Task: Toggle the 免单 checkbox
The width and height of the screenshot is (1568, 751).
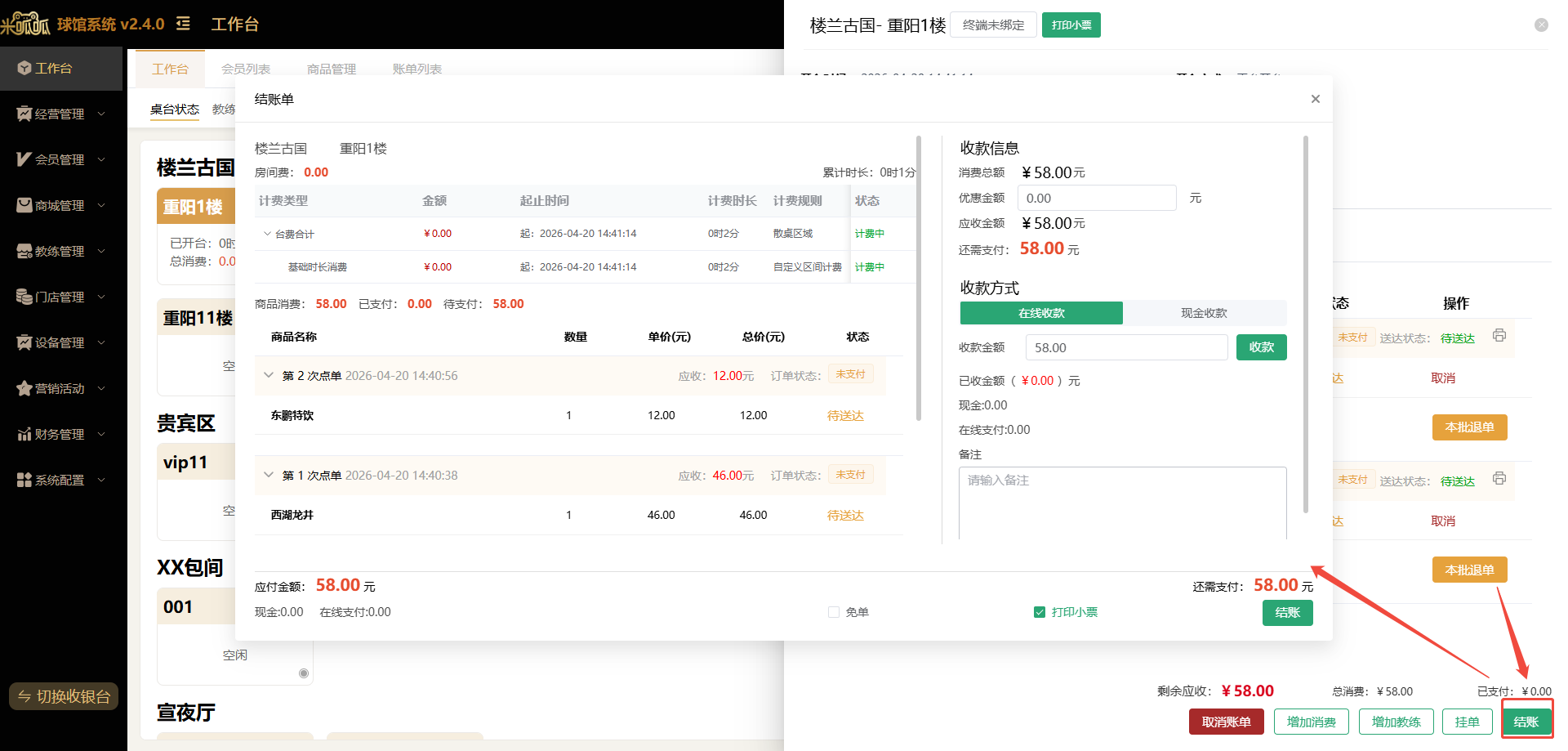Action: tap(834, 612)
